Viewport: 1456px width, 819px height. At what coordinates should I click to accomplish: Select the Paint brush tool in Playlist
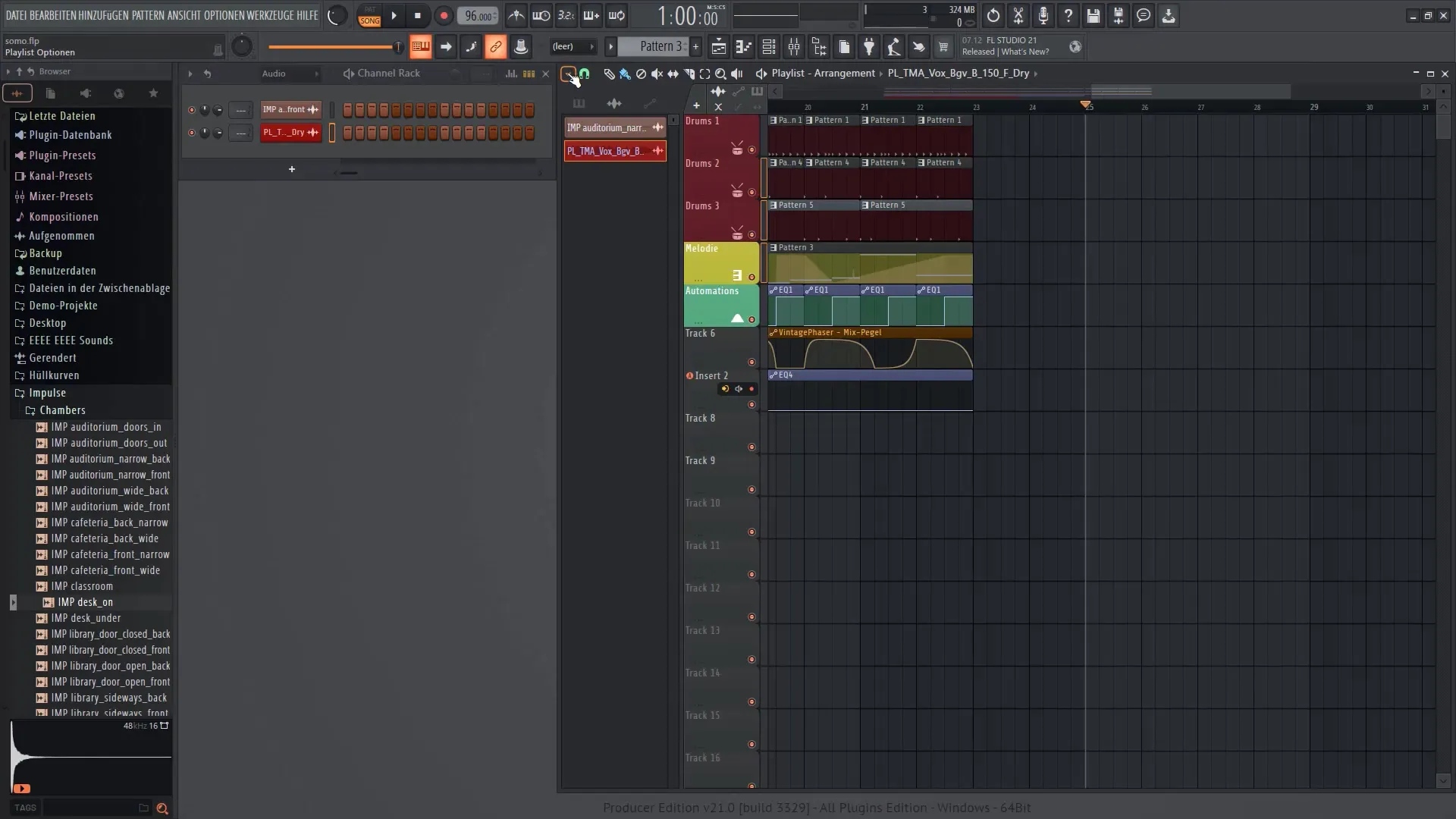[x=625, y=74]
